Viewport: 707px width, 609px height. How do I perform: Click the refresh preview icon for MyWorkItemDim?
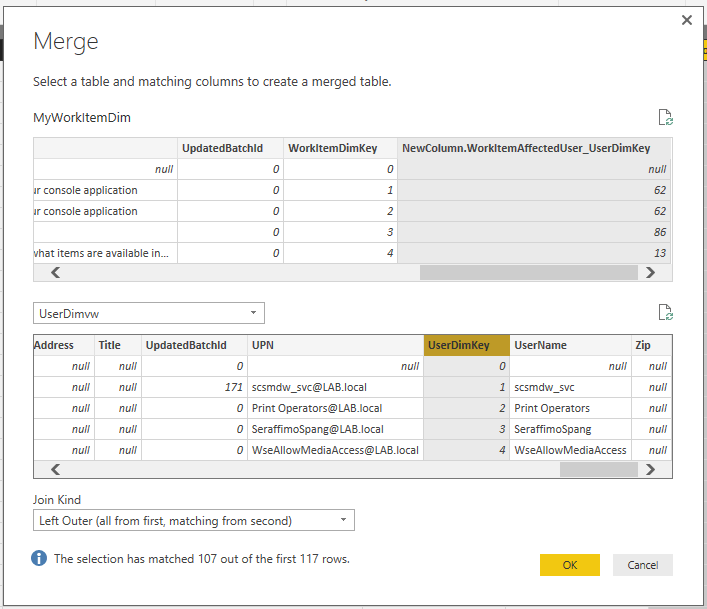point(665,117)
